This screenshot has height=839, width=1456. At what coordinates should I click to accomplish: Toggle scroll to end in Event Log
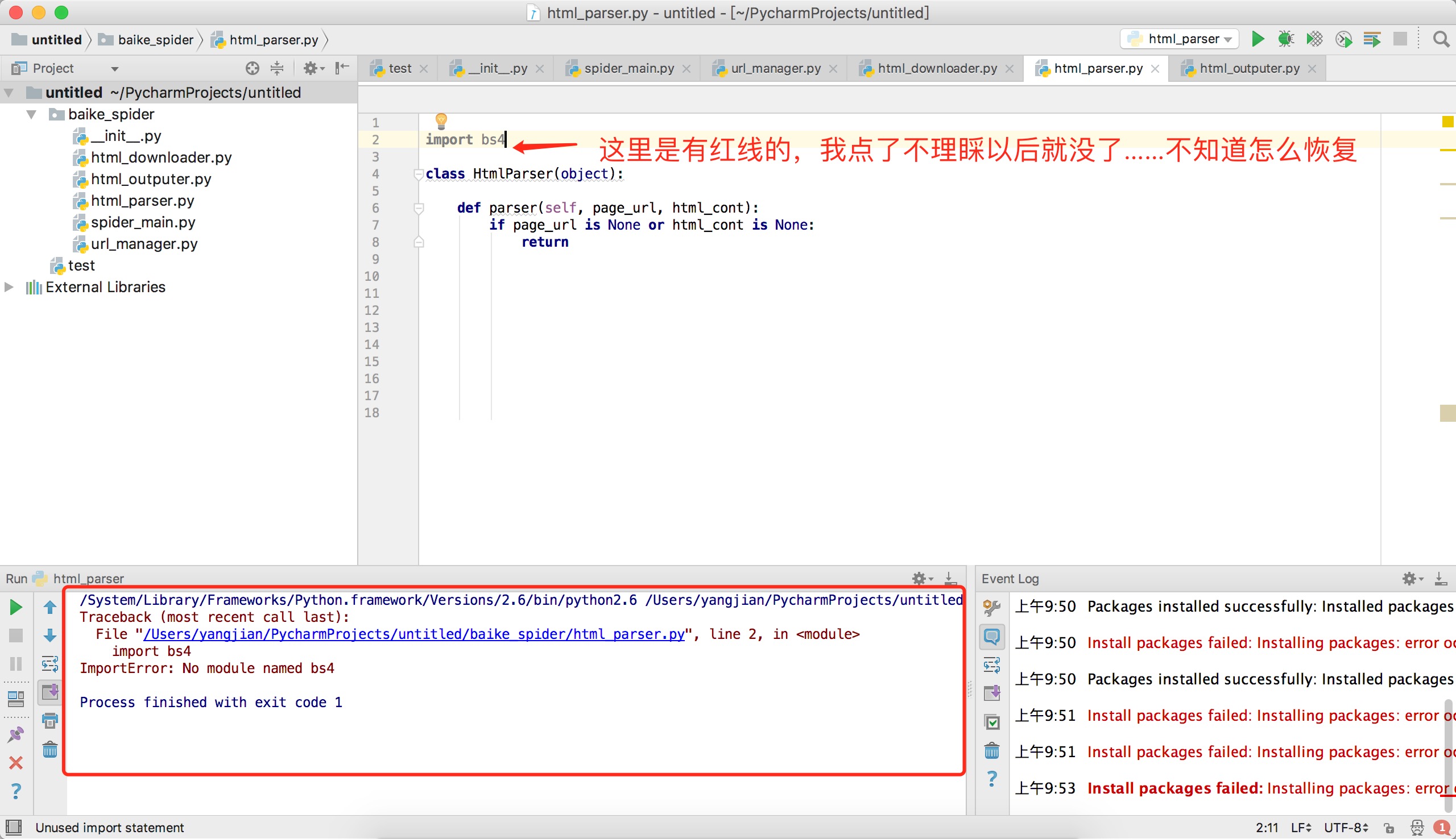tap(991, 693)
